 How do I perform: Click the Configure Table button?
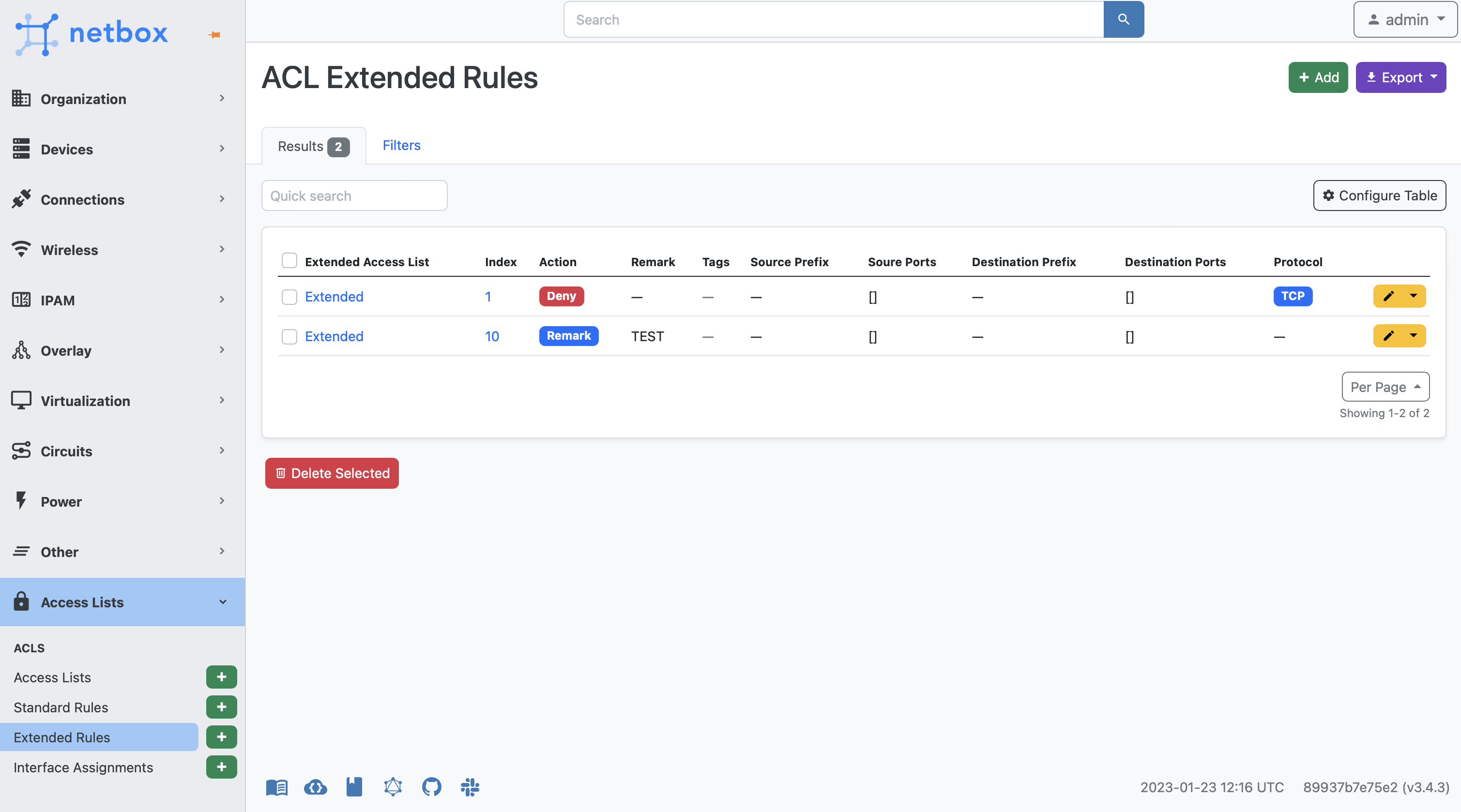1379,195
